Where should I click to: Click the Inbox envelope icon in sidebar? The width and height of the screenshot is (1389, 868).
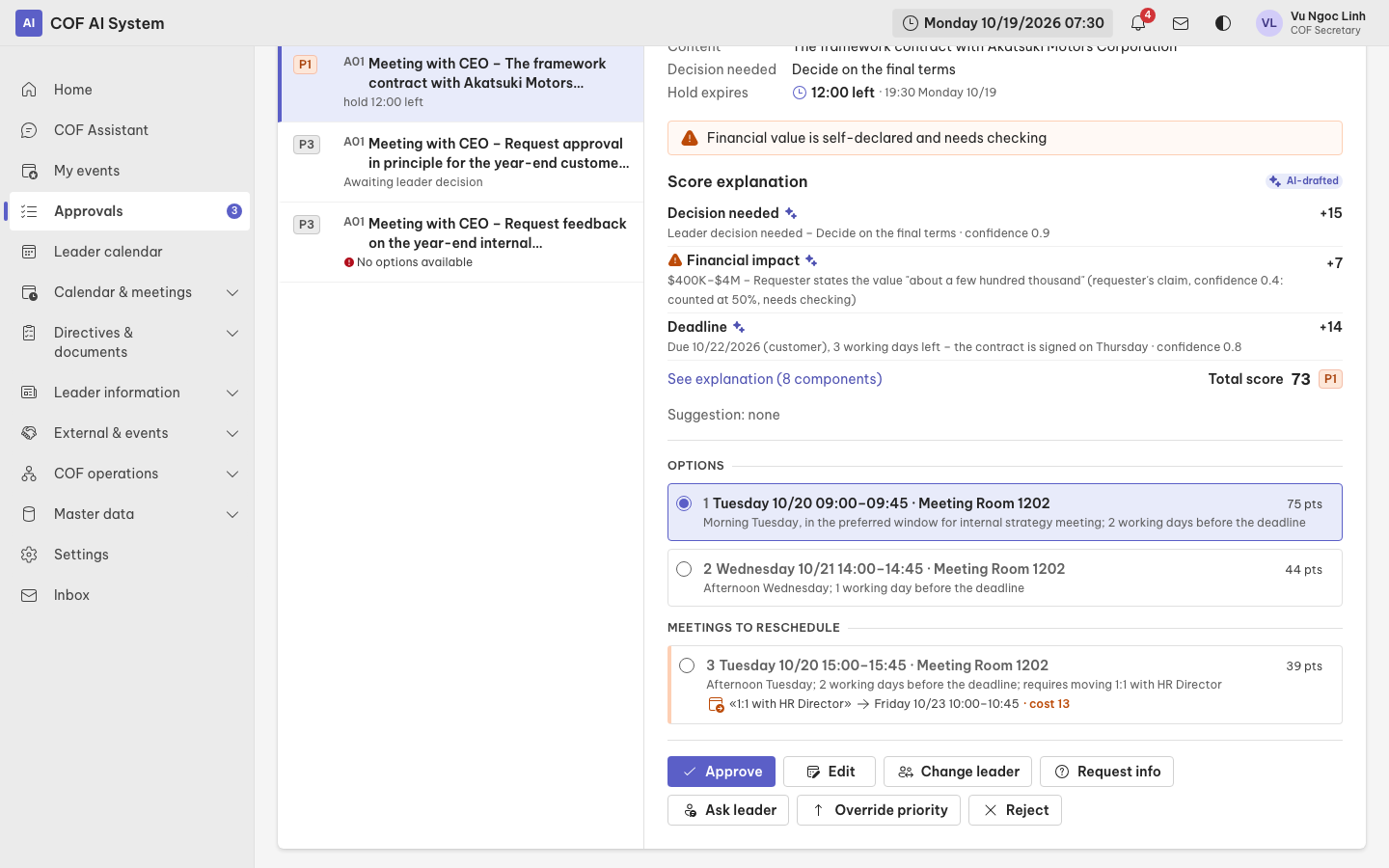29,595
